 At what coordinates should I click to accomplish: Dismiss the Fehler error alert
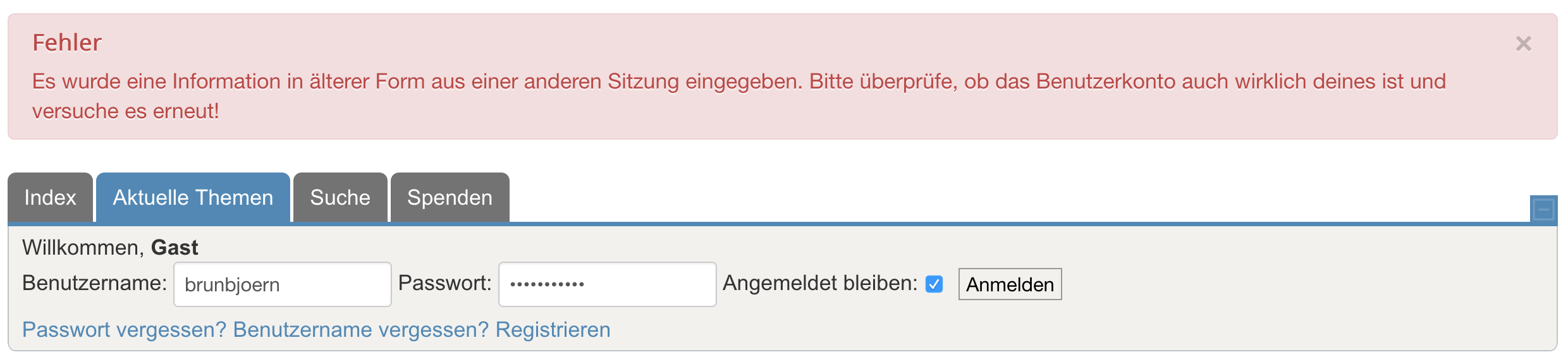[1523, 44]
